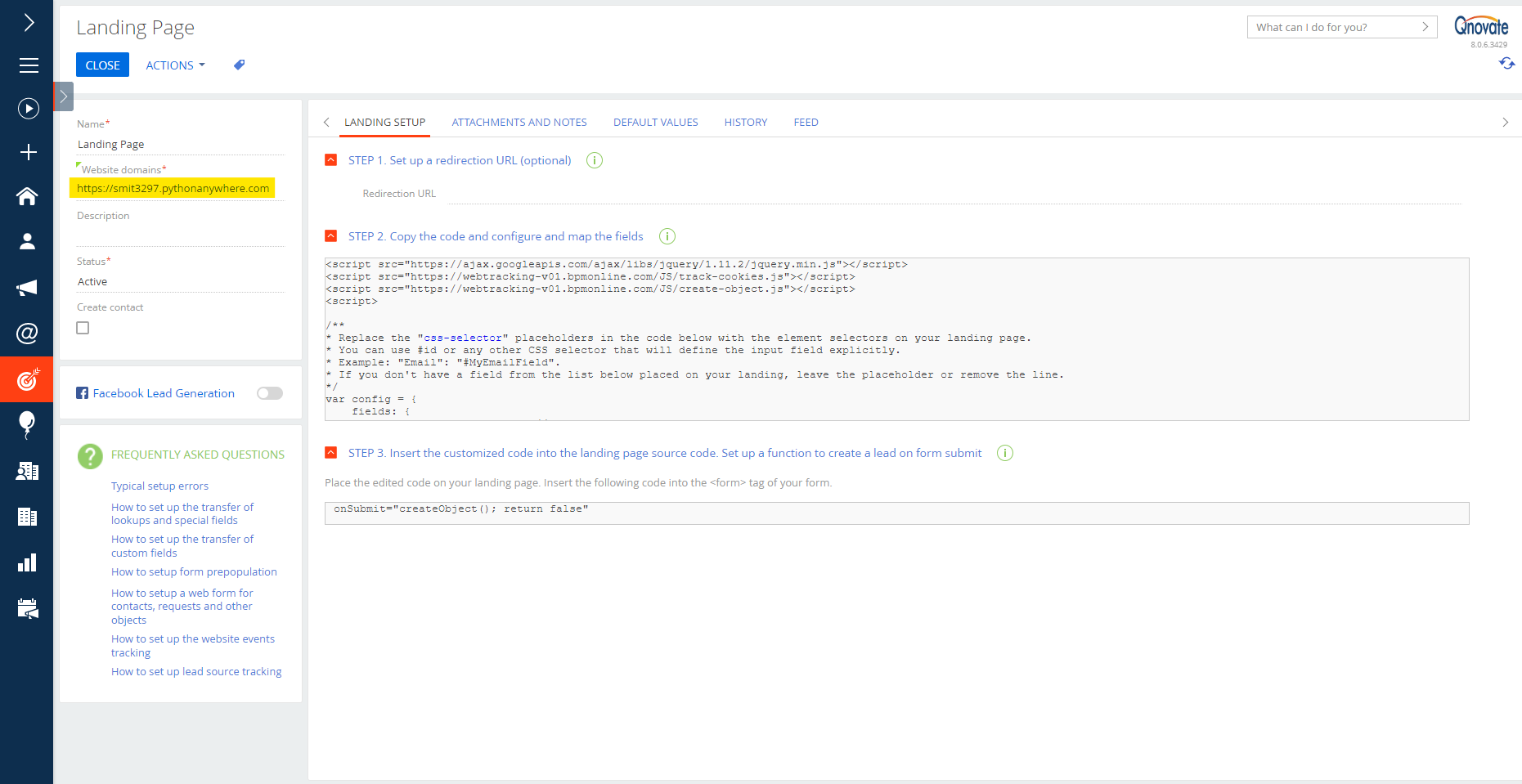Open the Default Values tab
The height and width of the screenshot is (784, 1522).
pos(656,123)
